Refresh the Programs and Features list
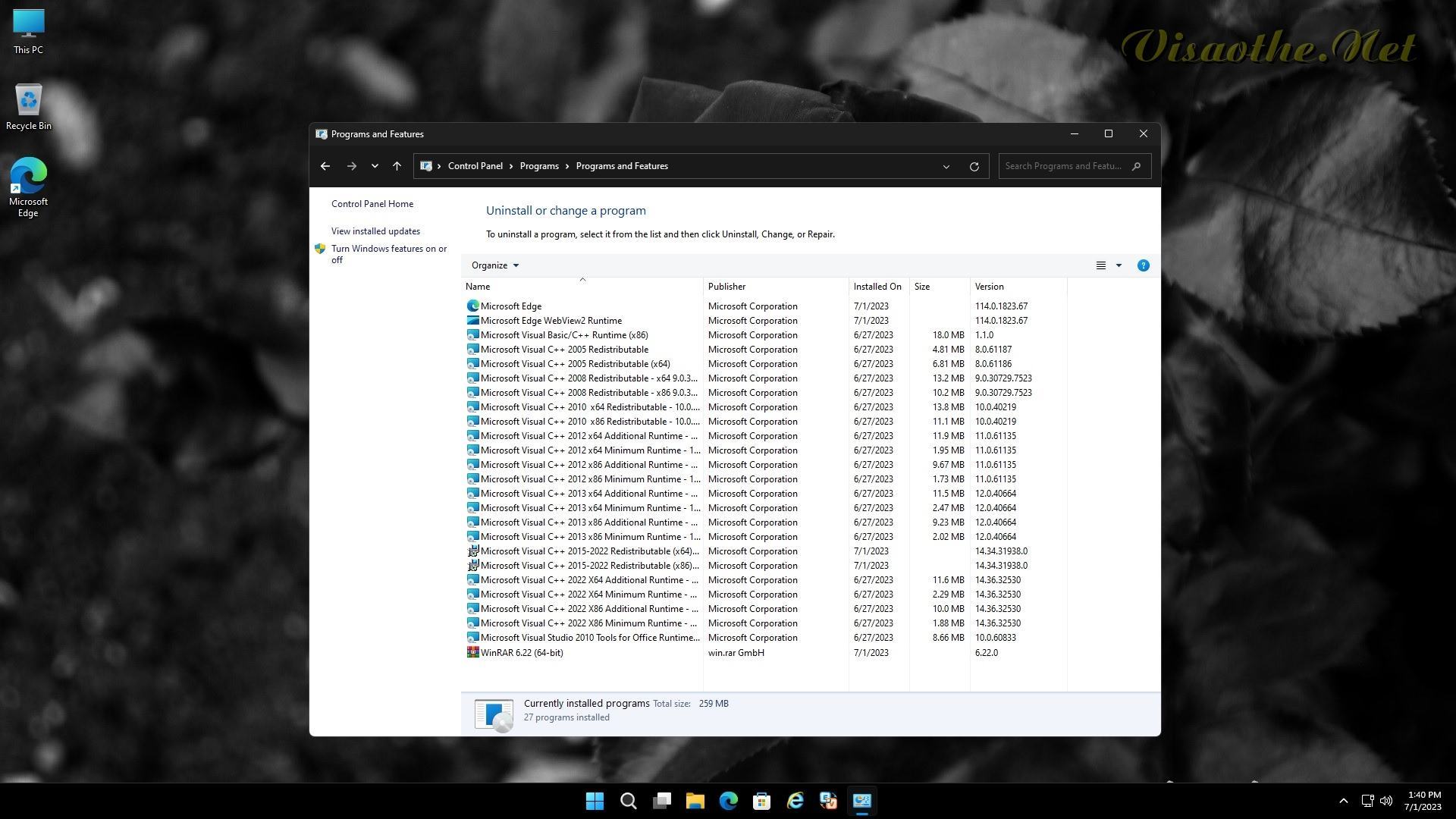The height and width of the screenshot is (819, 1456). [x=974, y=166]
